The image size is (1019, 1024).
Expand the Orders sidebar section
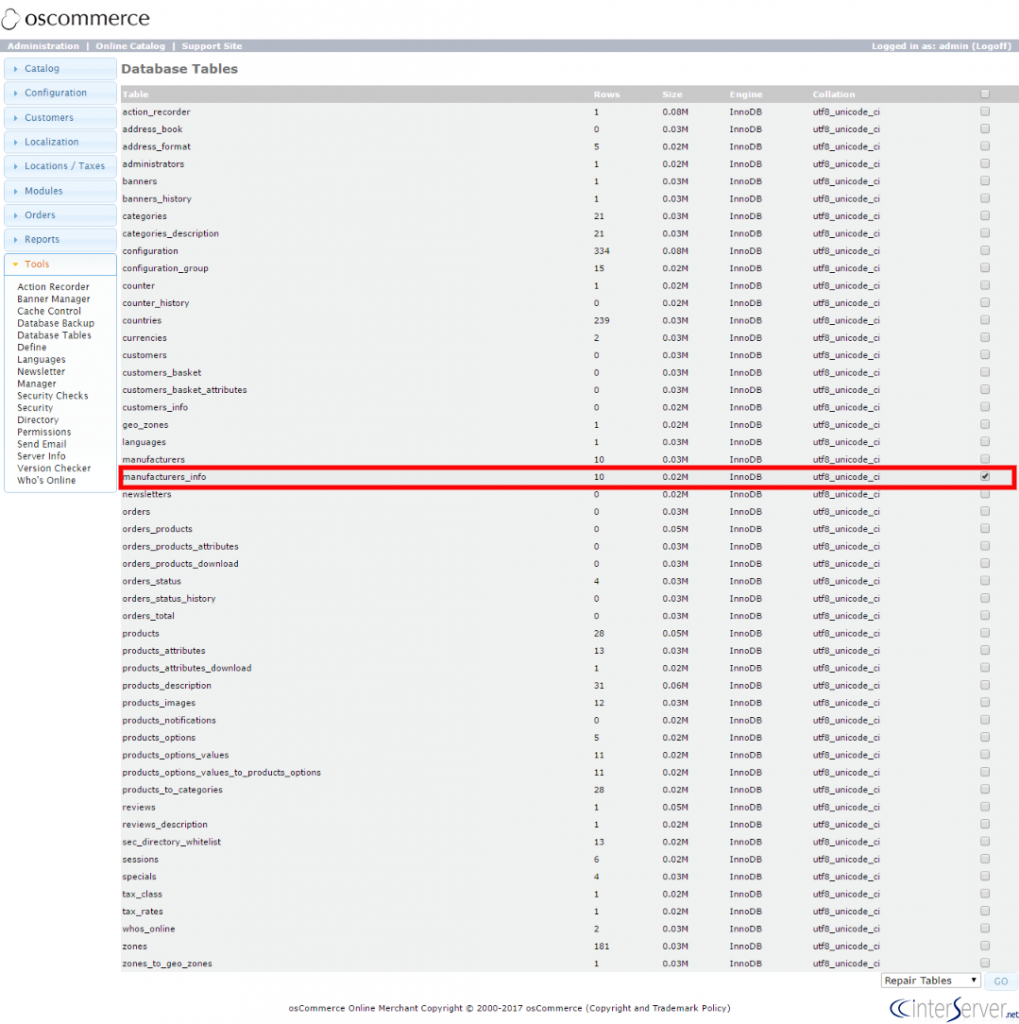click(x=60, y=215)
